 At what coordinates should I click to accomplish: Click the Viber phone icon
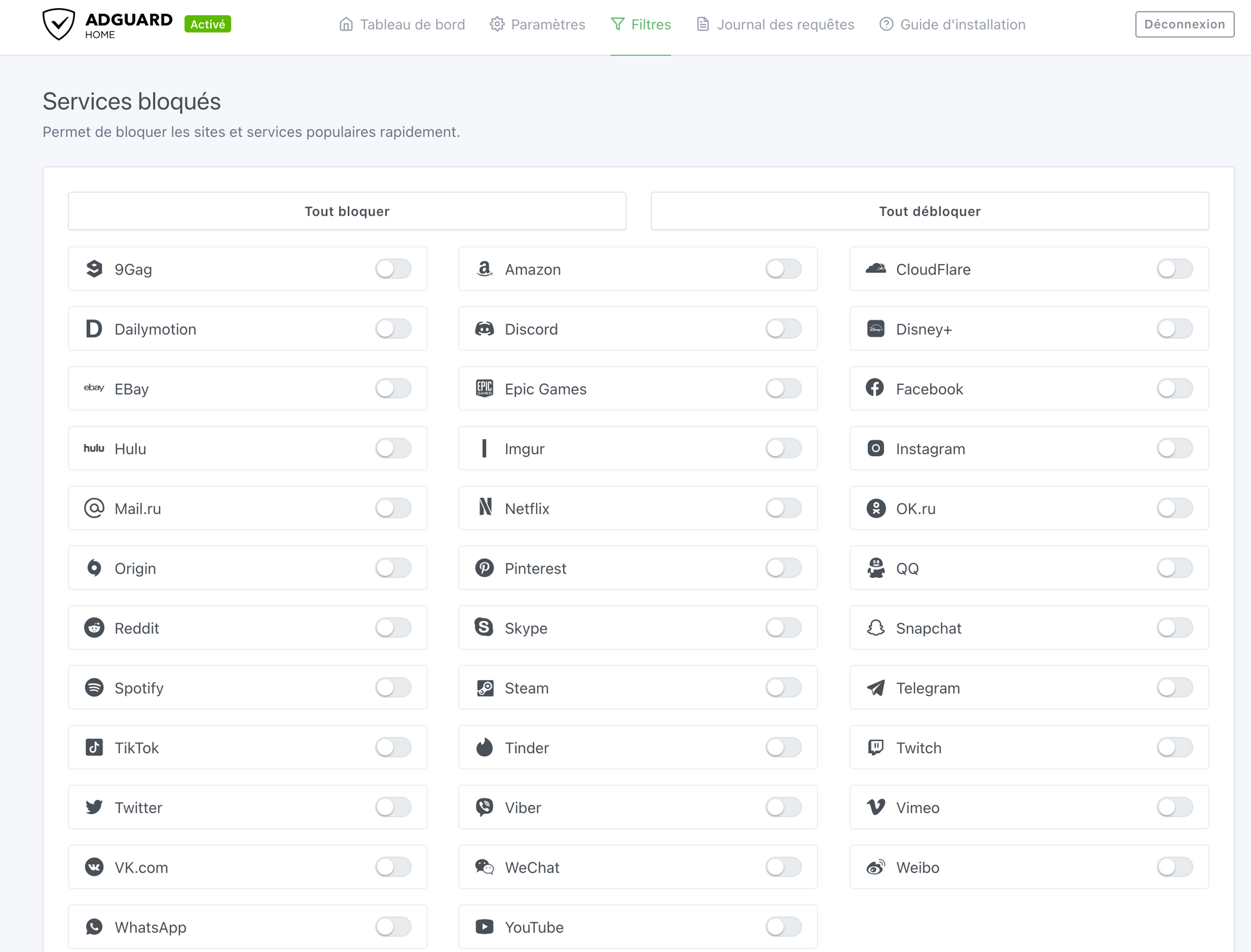tap(485, 807)
